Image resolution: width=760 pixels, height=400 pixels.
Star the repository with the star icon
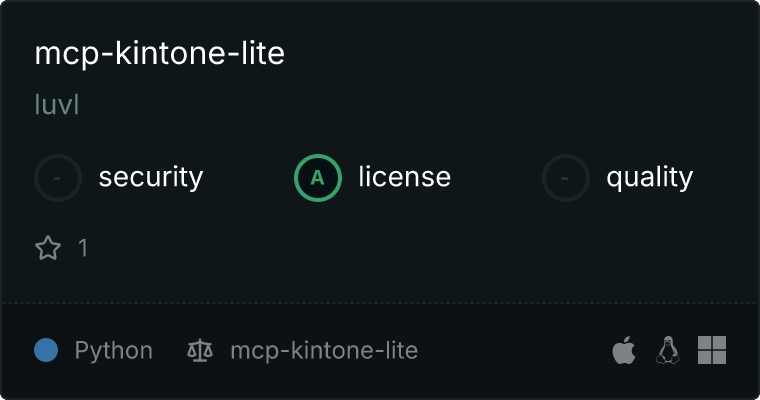tap(48, 248)
